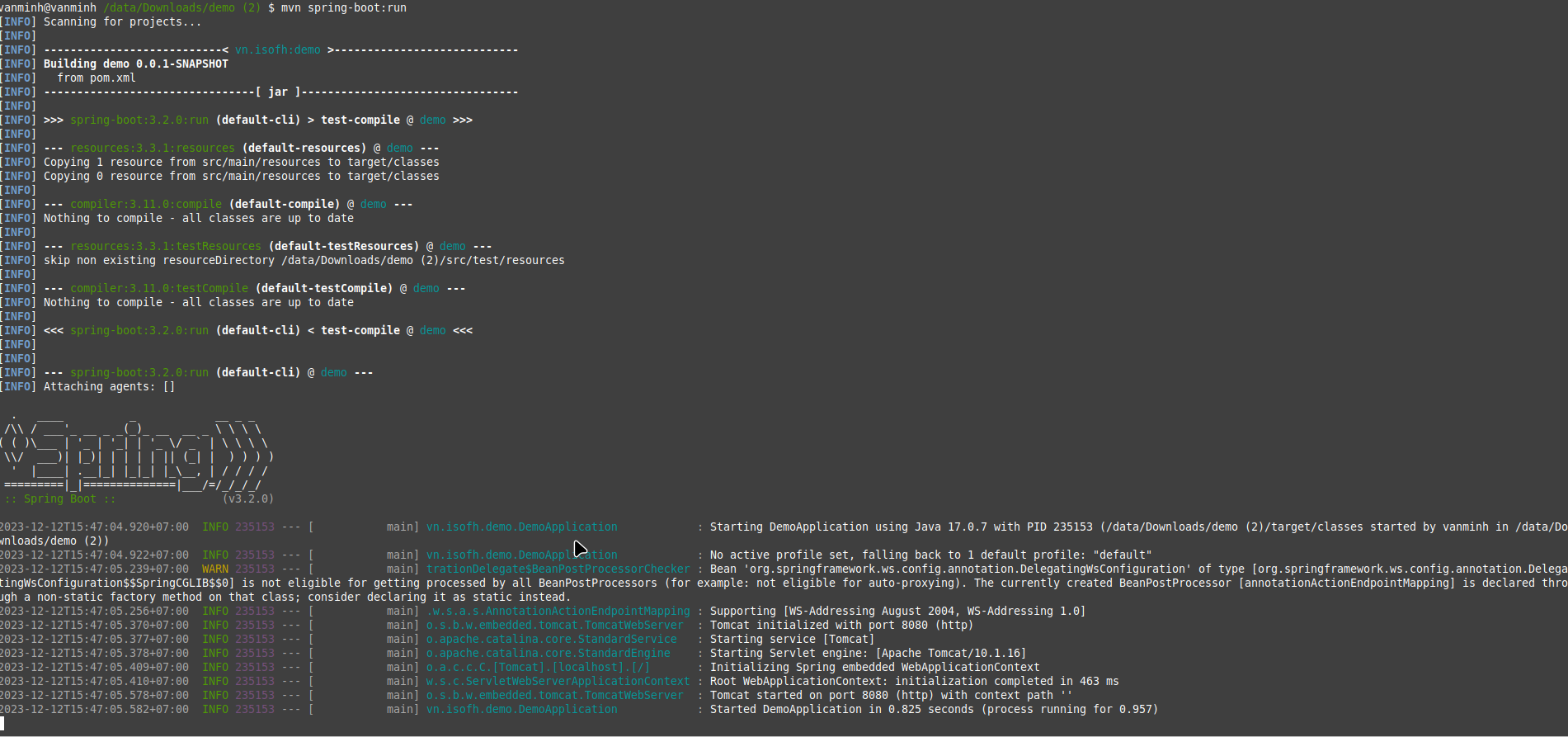The image size is (1568, 737).
Task: Click the '[ jar ]' packaging label
Action: click(x=278, y=92)
